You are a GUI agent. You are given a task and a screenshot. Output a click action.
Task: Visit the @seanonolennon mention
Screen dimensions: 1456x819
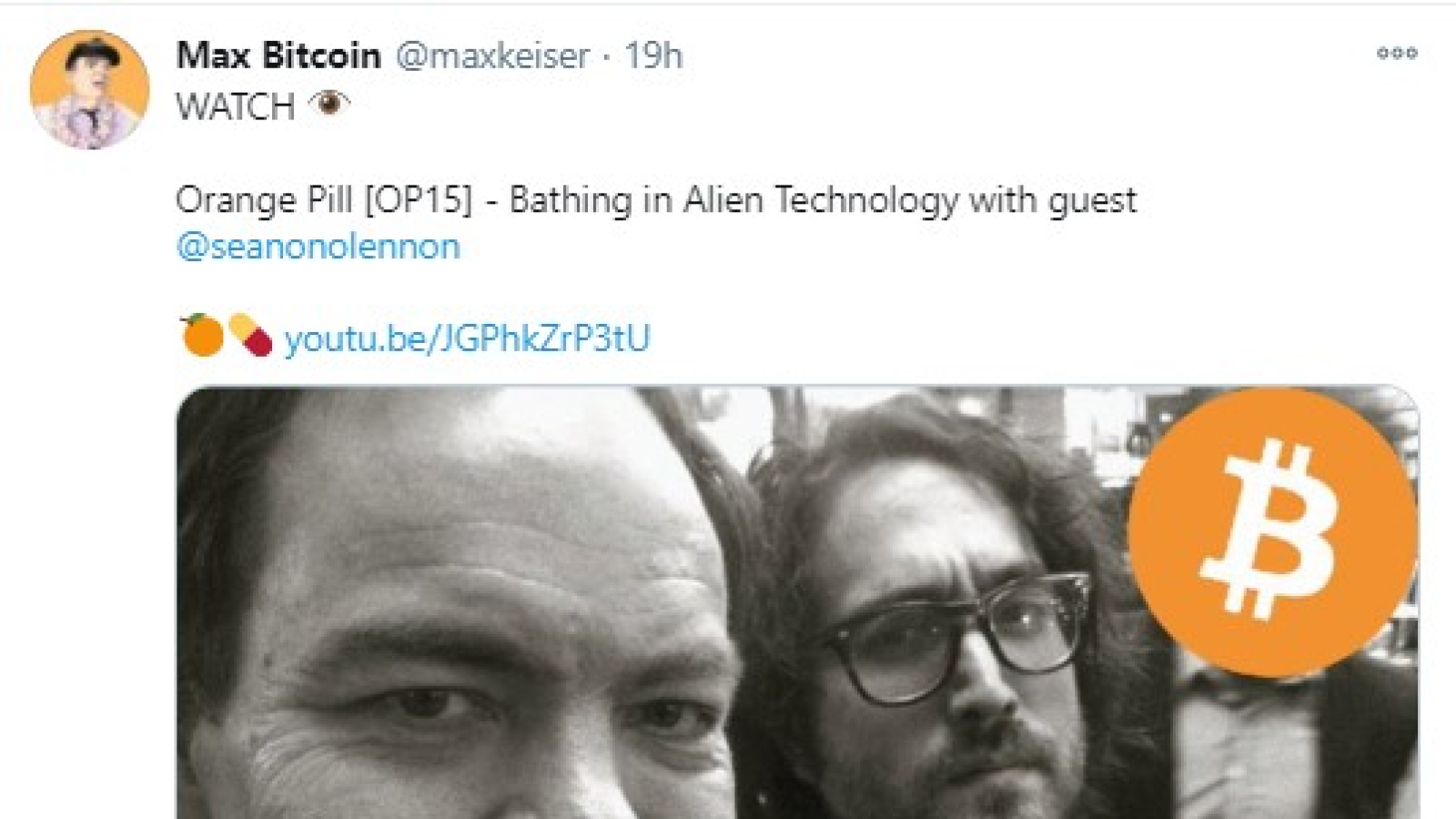[x=318, y=247]
